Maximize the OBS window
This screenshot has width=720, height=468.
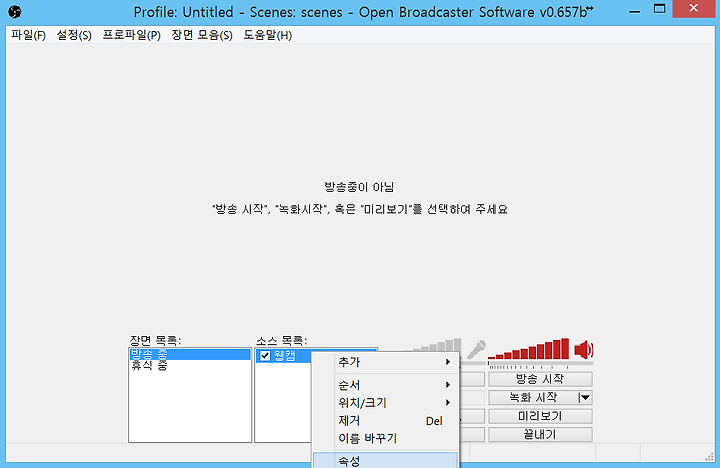(x=659, y=10)
